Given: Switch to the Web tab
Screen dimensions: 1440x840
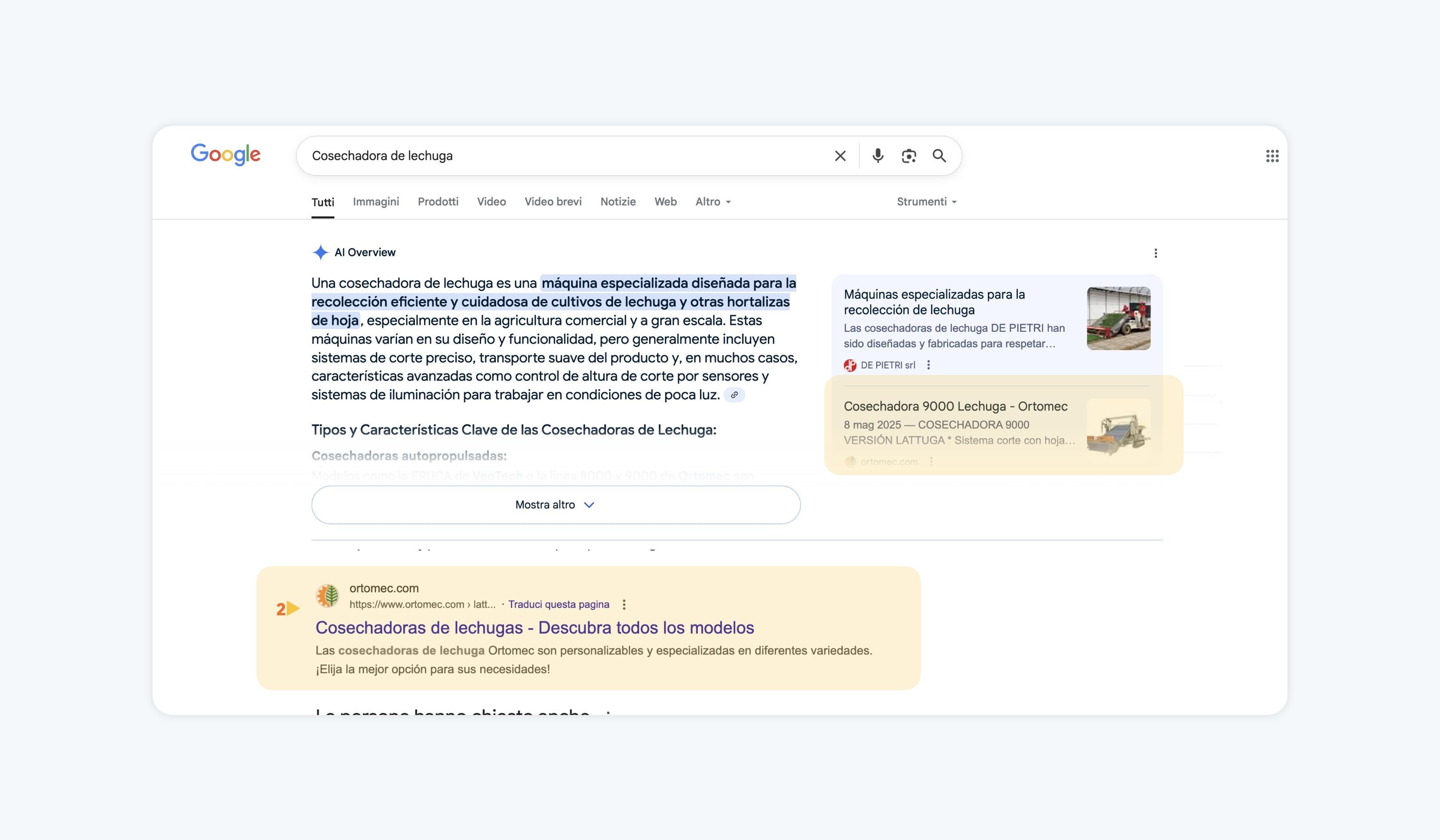Looking at the screenshot, I should [666, 202].
